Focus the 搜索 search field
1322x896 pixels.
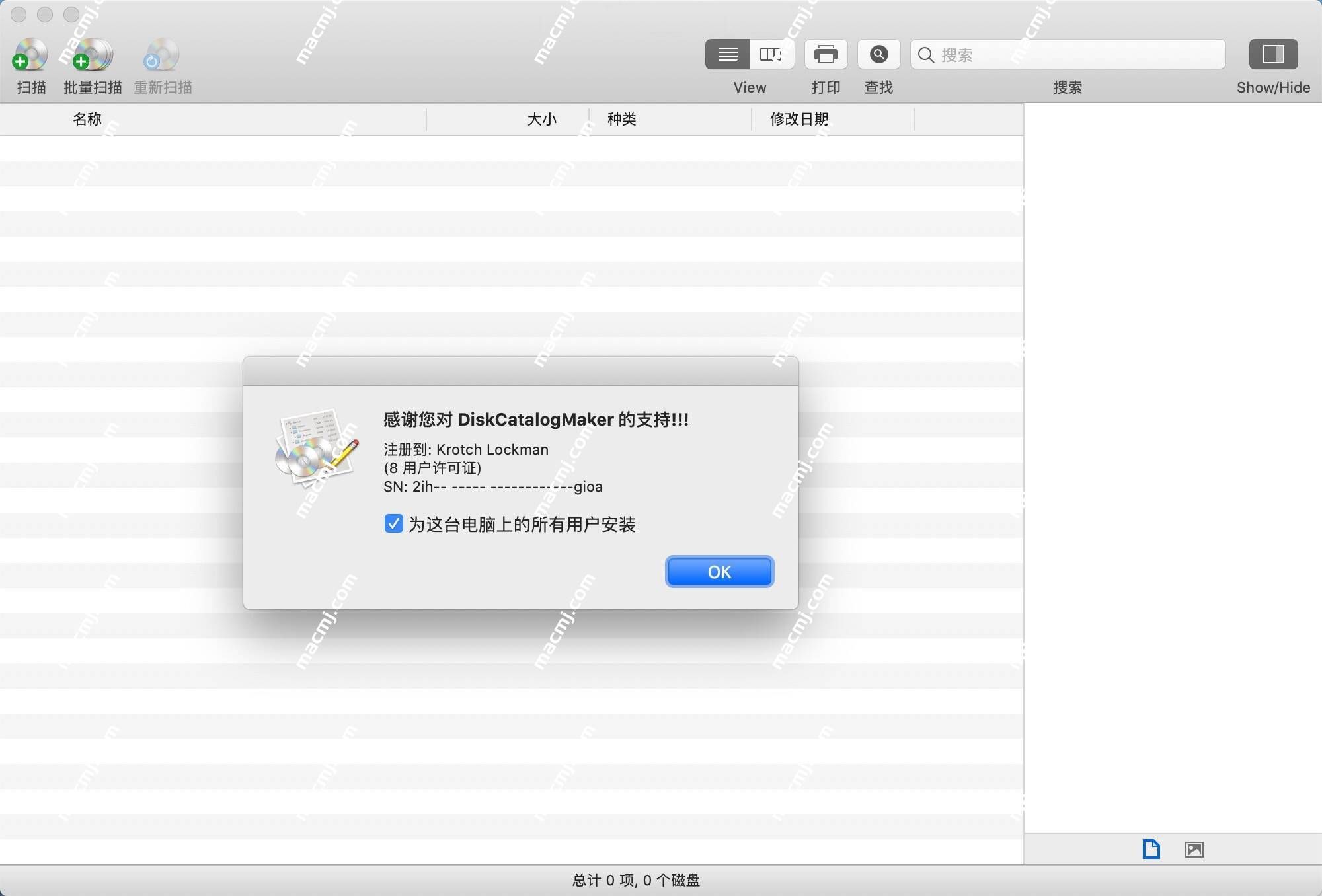[1068, 55]
